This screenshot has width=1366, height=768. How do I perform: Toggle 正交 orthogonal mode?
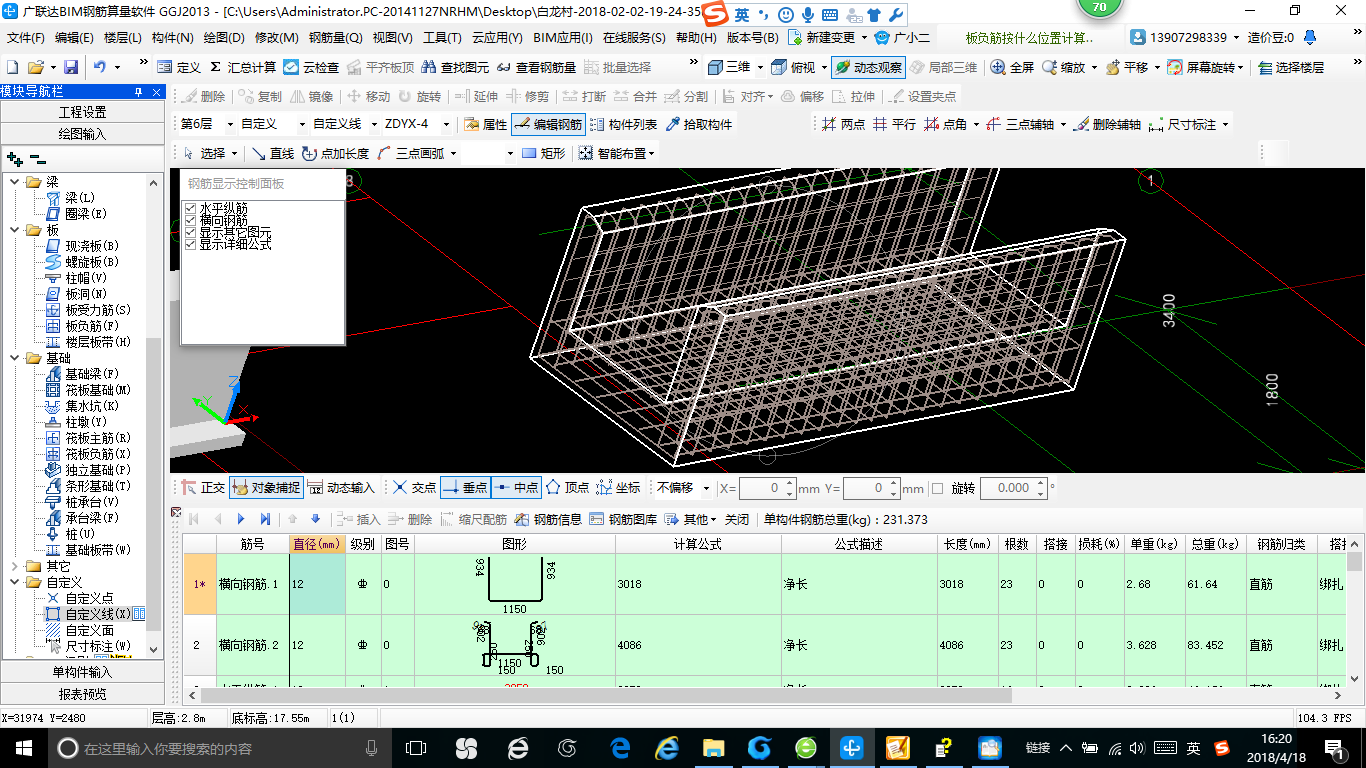point(204,488)
